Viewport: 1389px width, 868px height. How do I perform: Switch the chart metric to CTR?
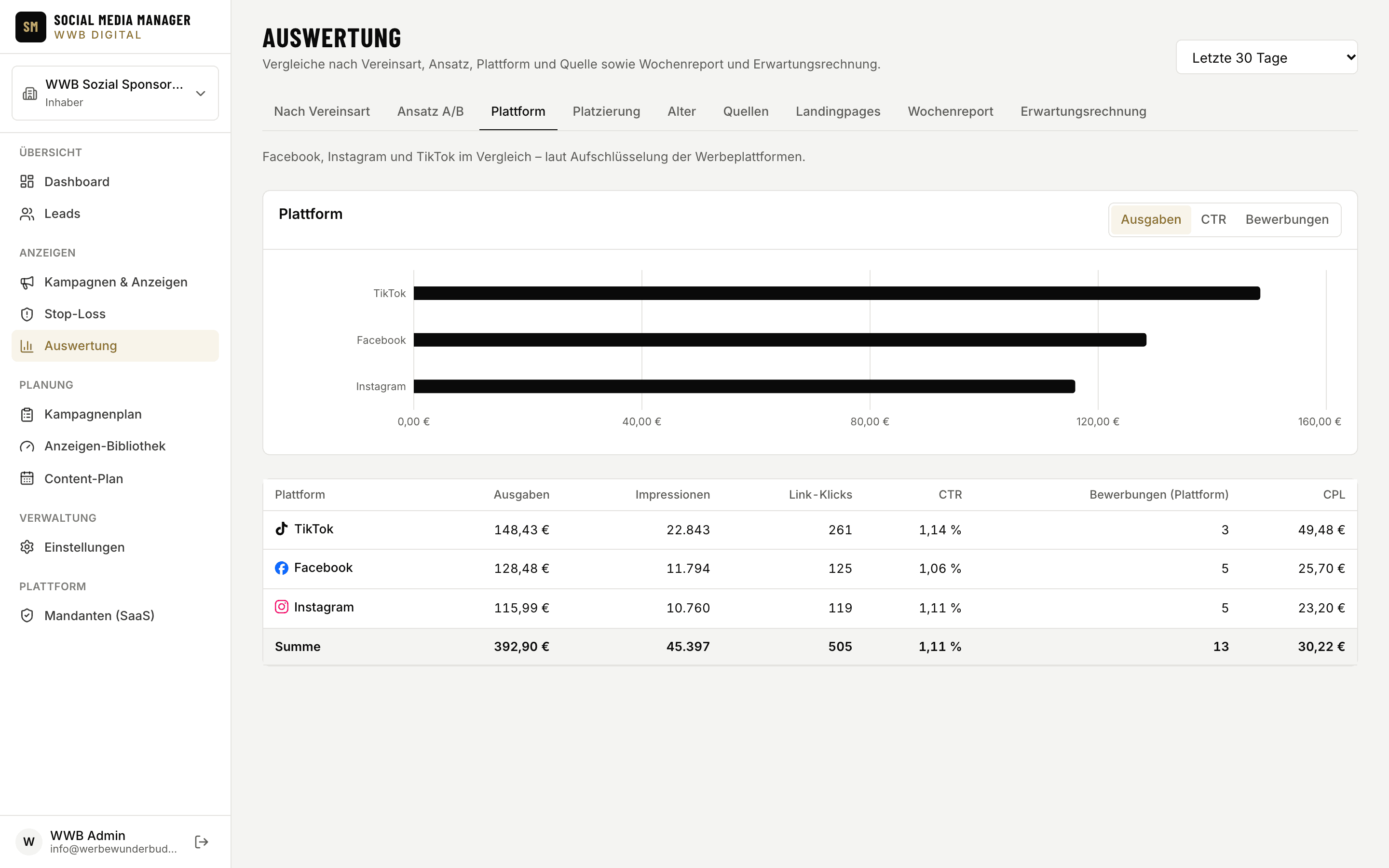point(1213,219)
